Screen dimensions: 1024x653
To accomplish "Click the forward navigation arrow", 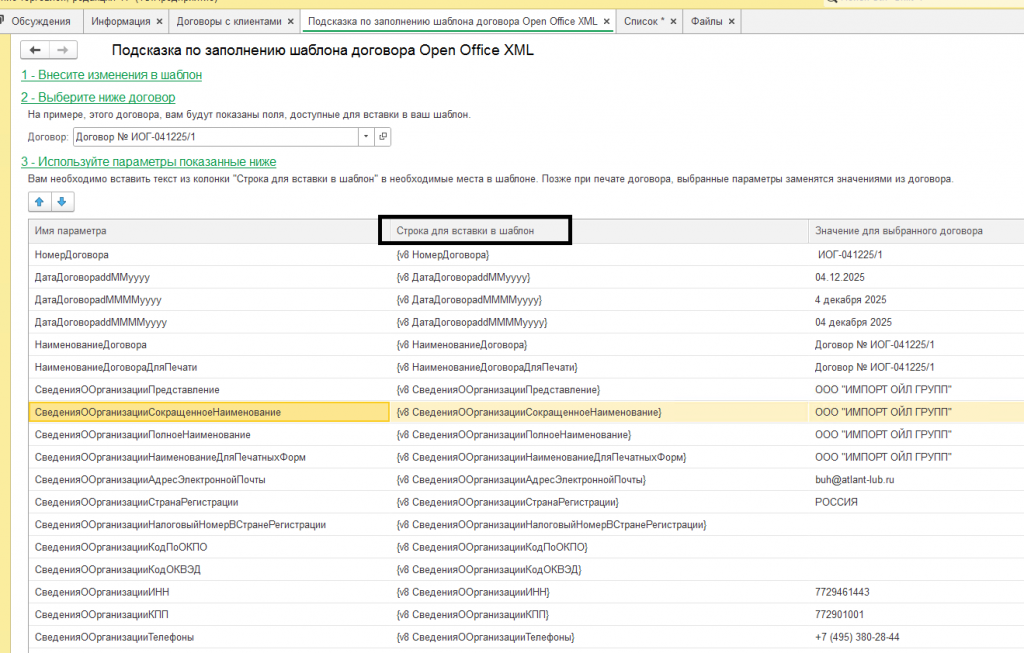I will [62, 50].
